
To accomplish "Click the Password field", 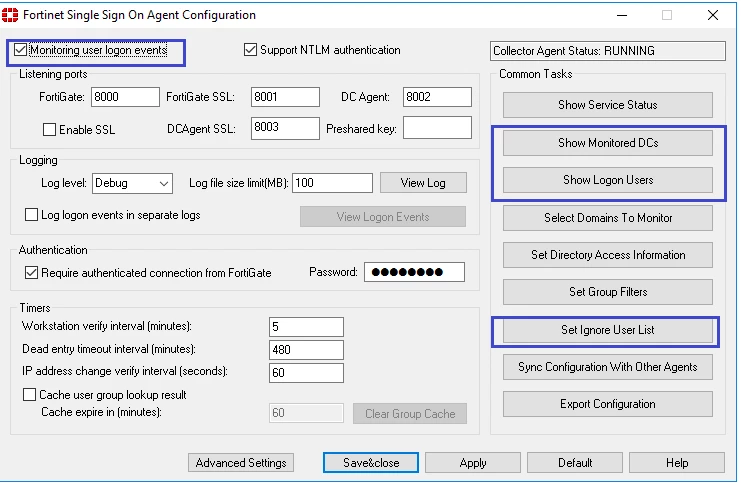I will [x=414, y=272].
